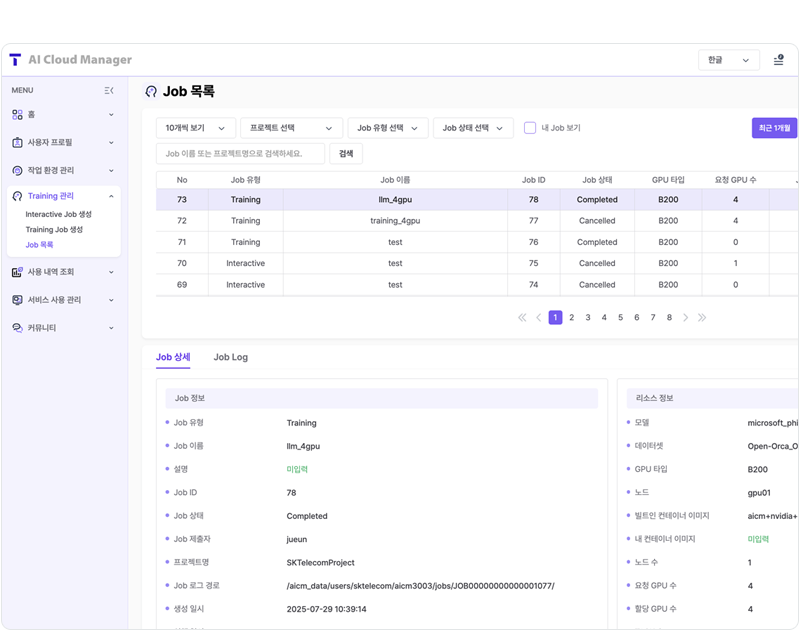
Task: Click the 사용 내역 조회 chart icon
Action: [17, 272]
